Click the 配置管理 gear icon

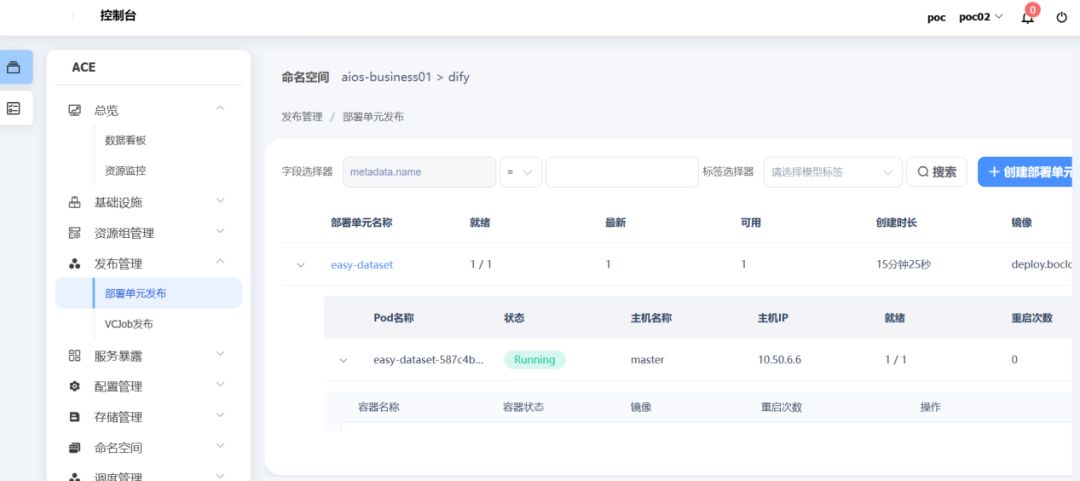click(x=74, y=386)
